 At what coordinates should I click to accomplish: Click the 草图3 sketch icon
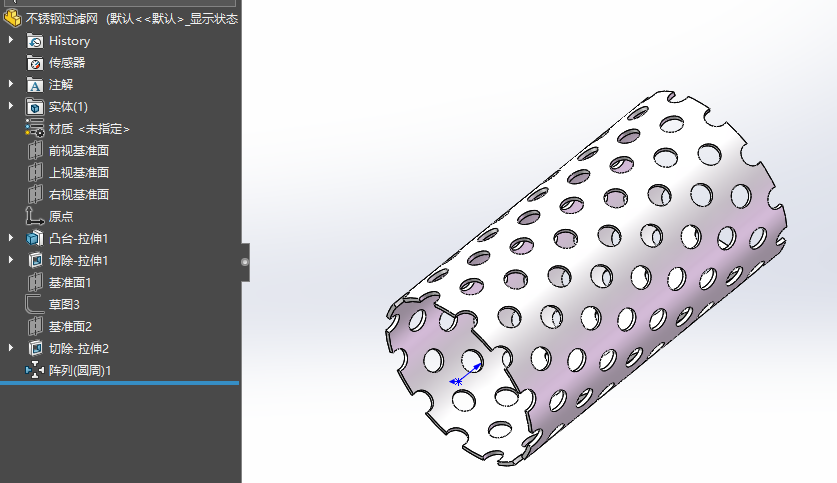click(x=35, y=304)
